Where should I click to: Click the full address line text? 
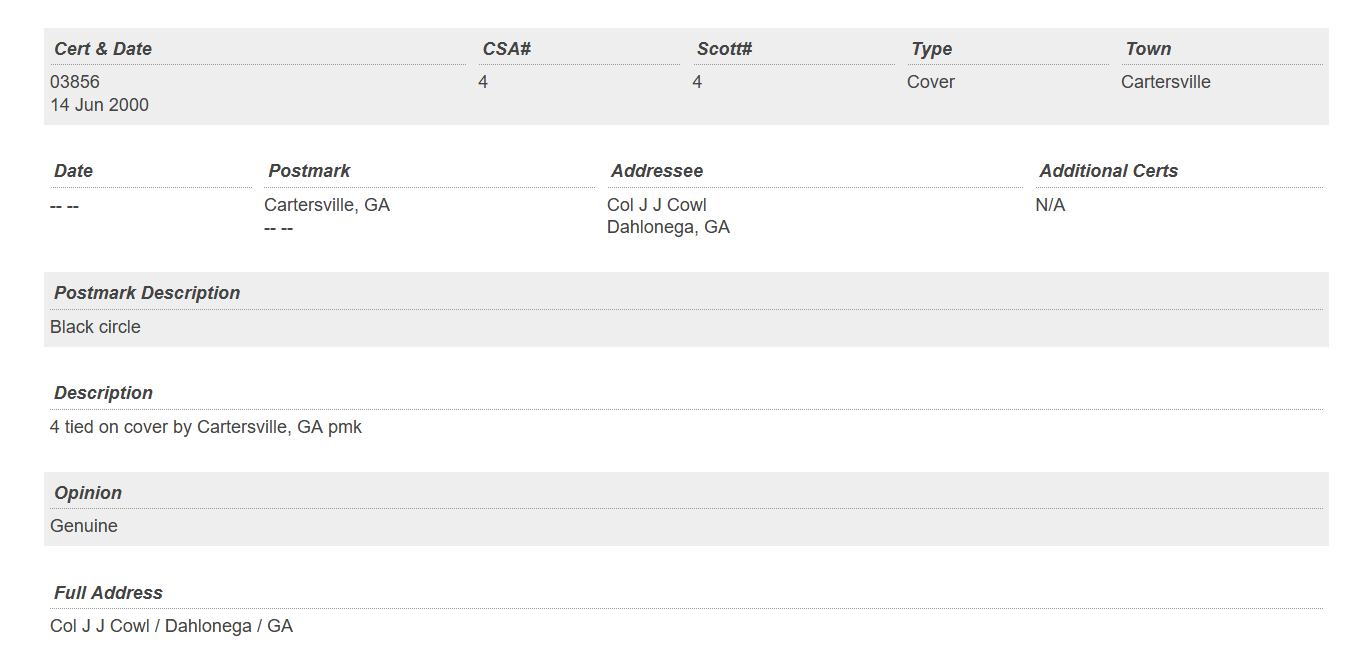tap(171, 626)
